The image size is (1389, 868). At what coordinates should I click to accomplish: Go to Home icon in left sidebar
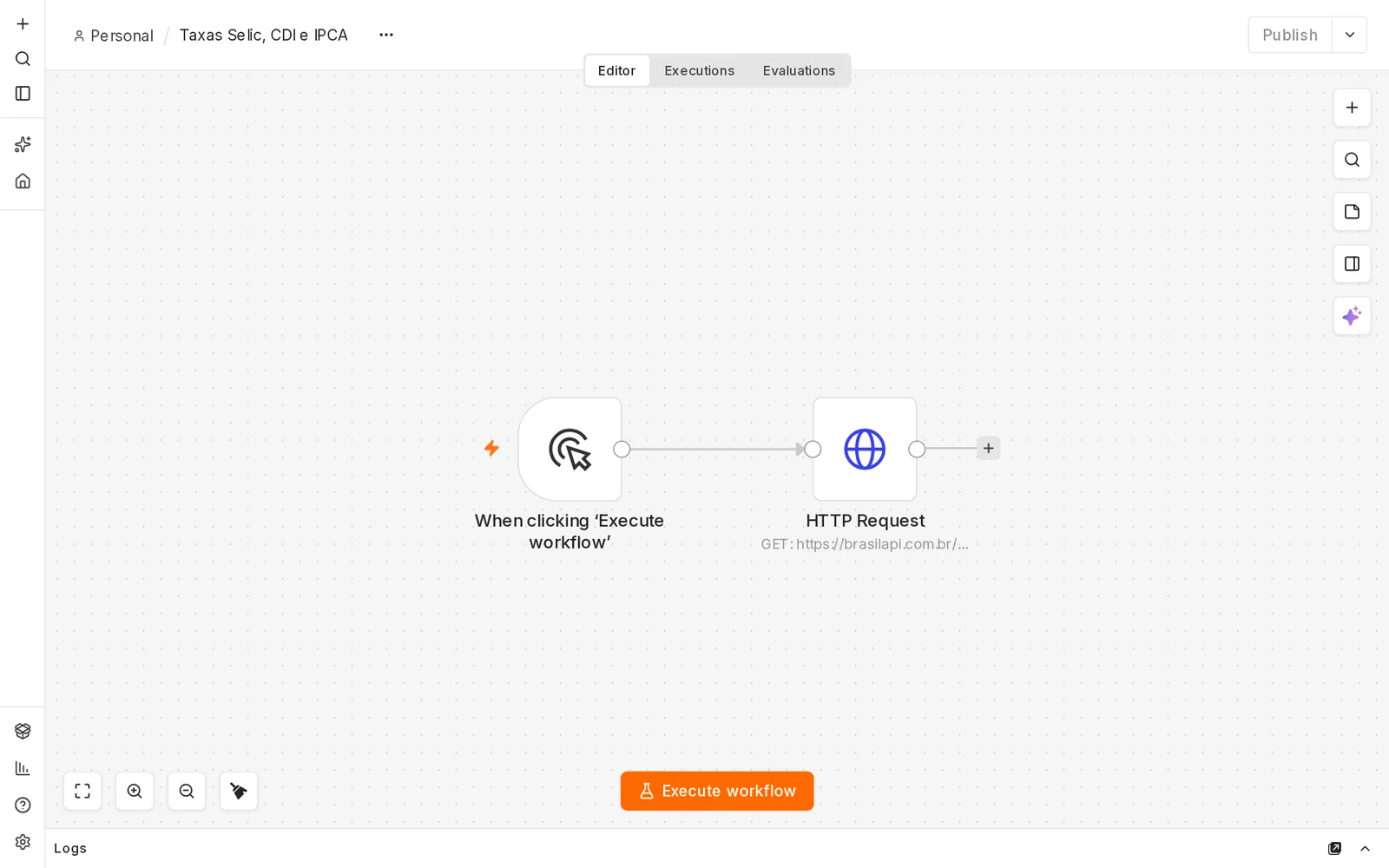click(x=23, y=181)
